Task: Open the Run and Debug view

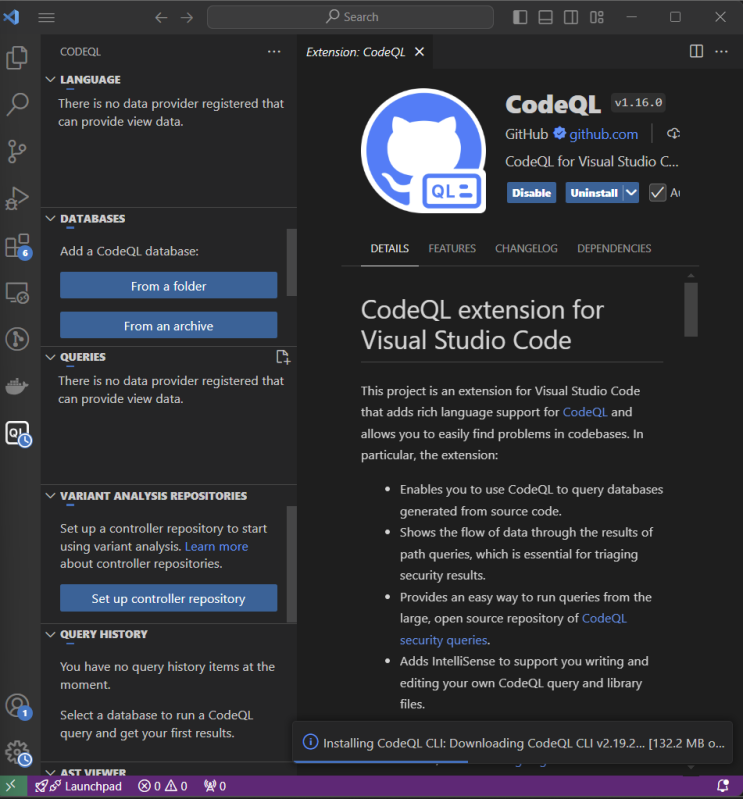Action: click(17, 198)
